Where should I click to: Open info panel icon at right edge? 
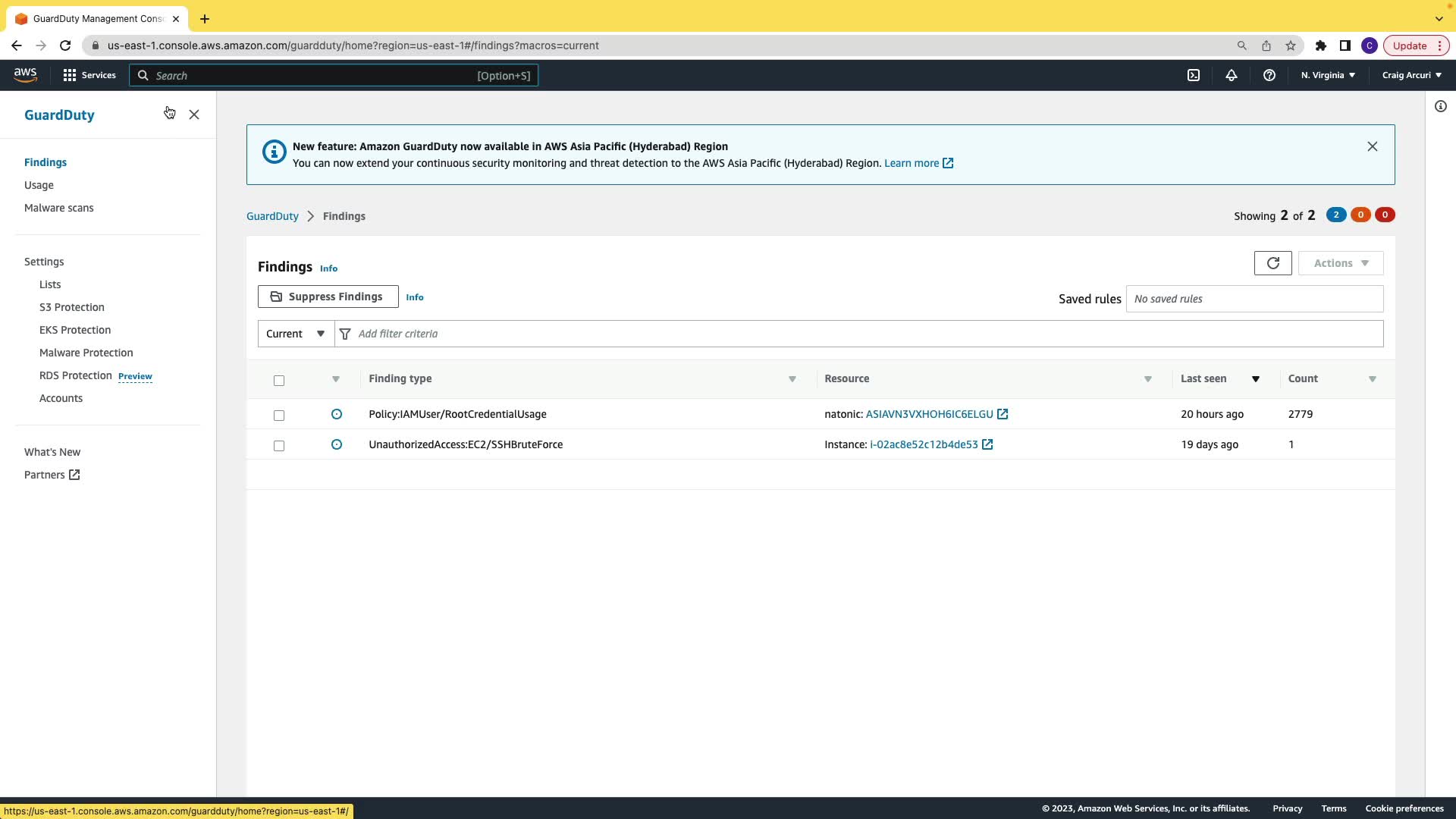pyautogui.click(x=1440, y=107)
